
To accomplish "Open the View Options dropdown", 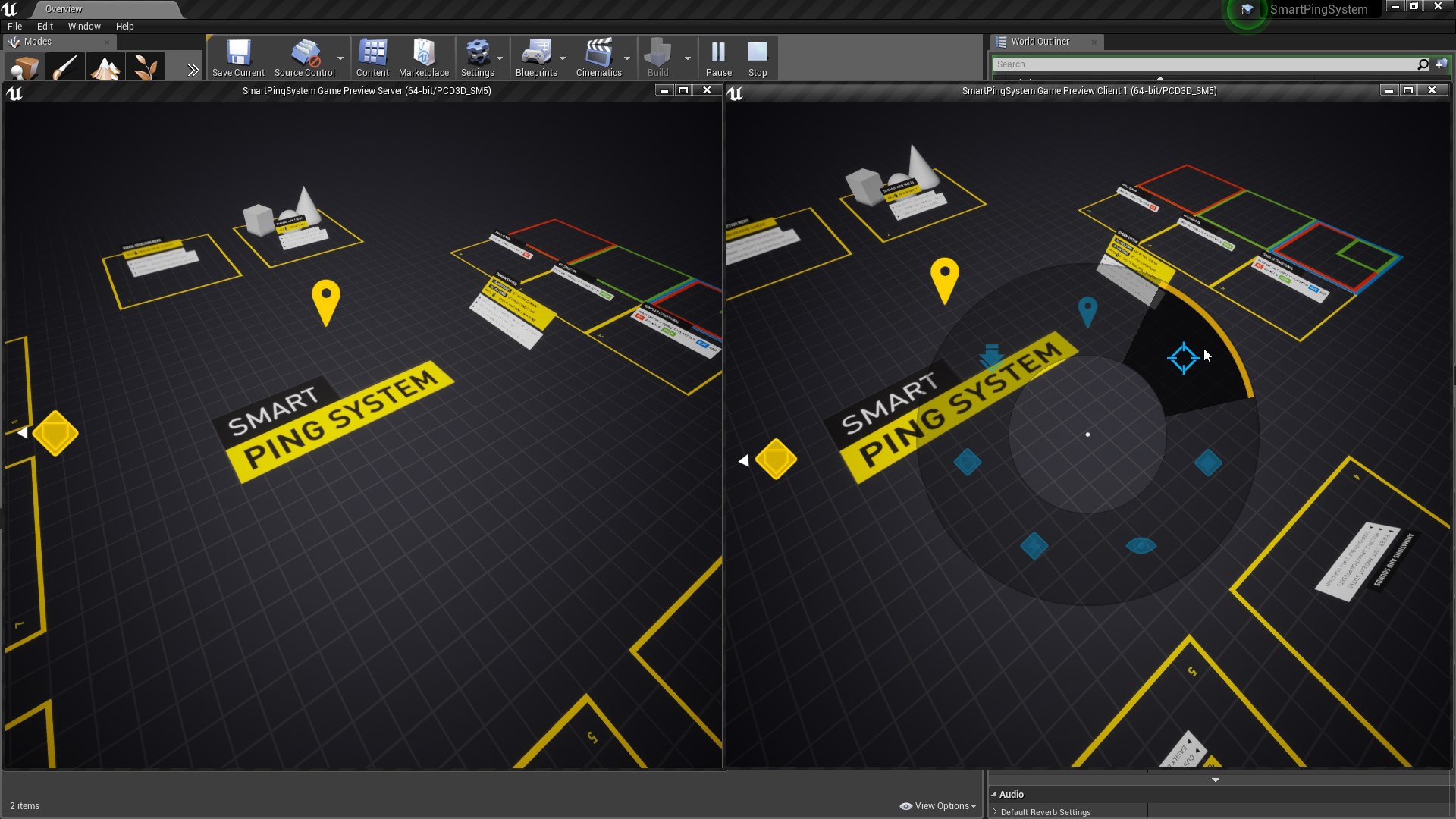I will pyautogui.click(x=939, y=806).
